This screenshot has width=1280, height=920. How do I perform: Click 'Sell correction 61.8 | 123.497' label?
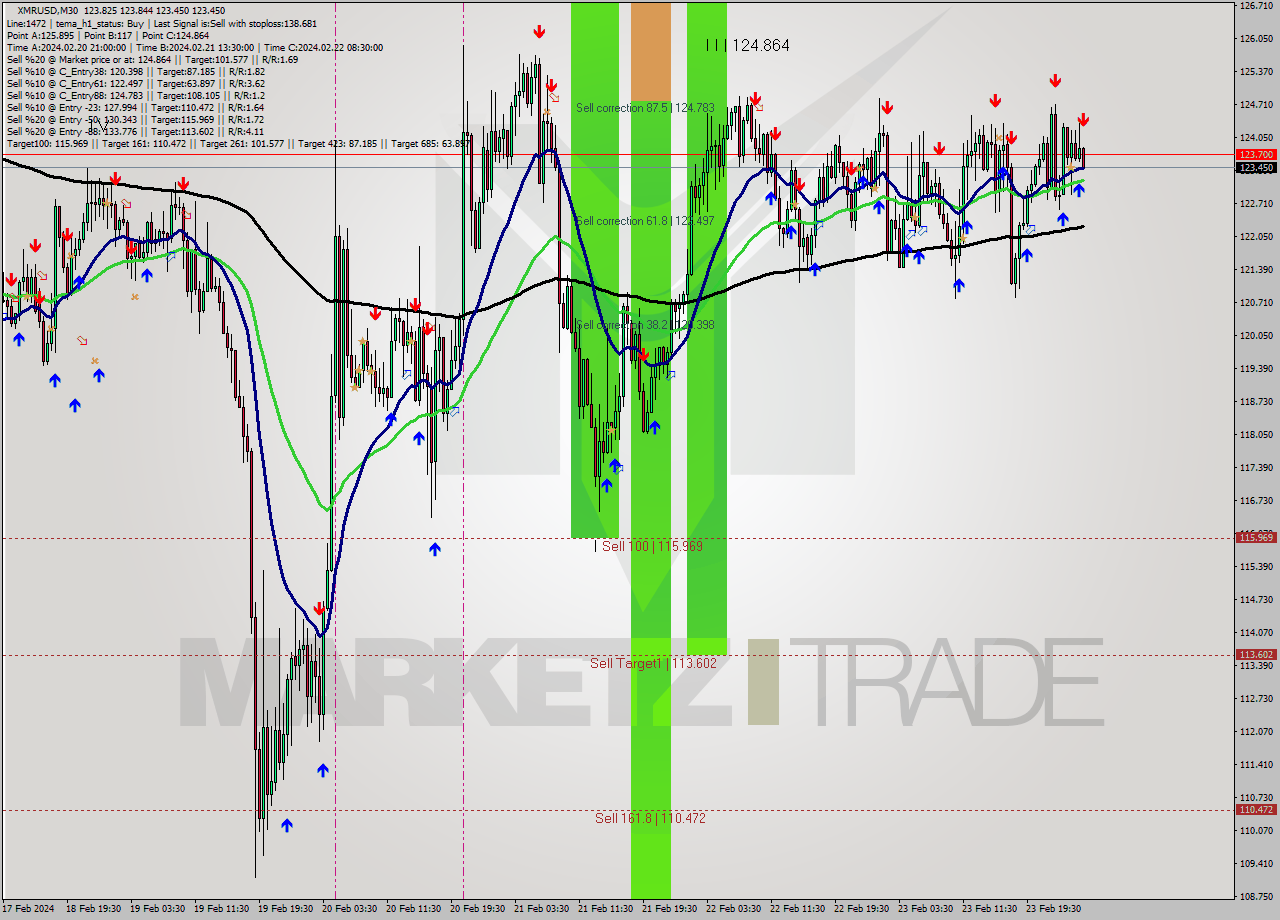645,220
